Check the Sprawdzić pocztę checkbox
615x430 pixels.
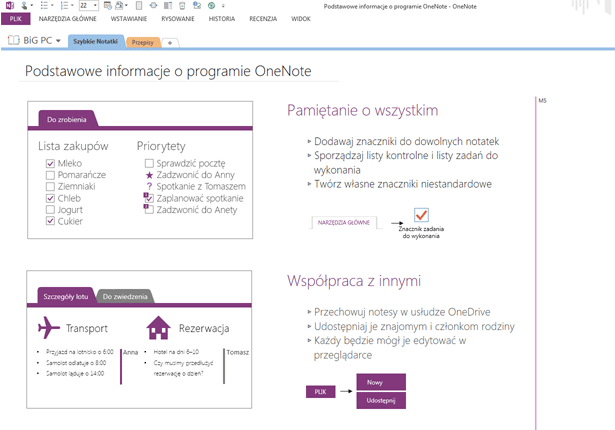click(x=149, y=163)
